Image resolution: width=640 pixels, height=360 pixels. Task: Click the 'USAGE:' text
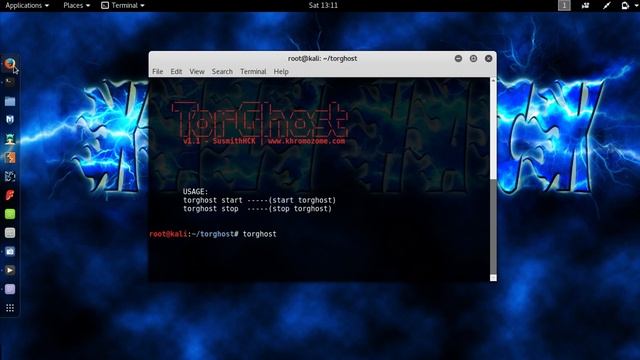click(x=196, y=191)
